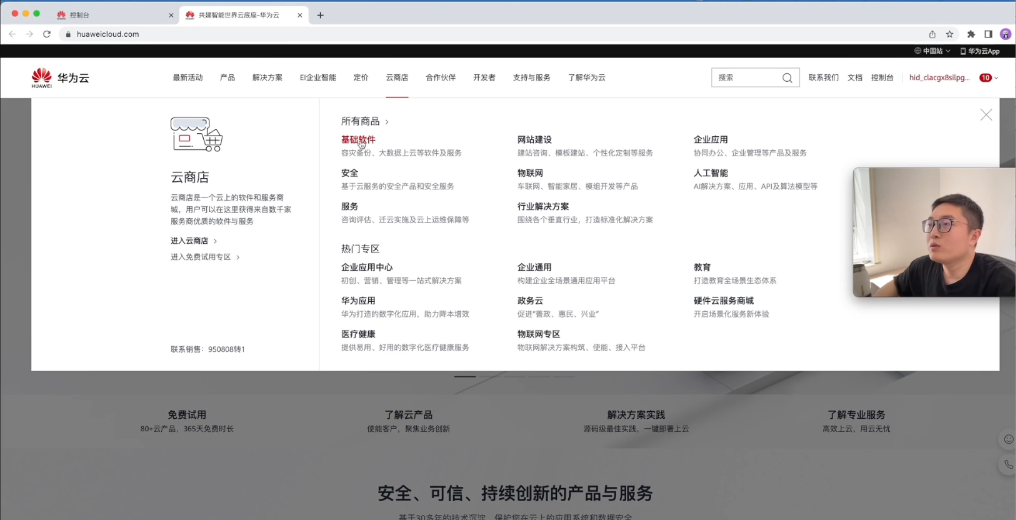The image size is (1016, 520).
Task: Open the 产品 nav menu
Action: (227, 78)
